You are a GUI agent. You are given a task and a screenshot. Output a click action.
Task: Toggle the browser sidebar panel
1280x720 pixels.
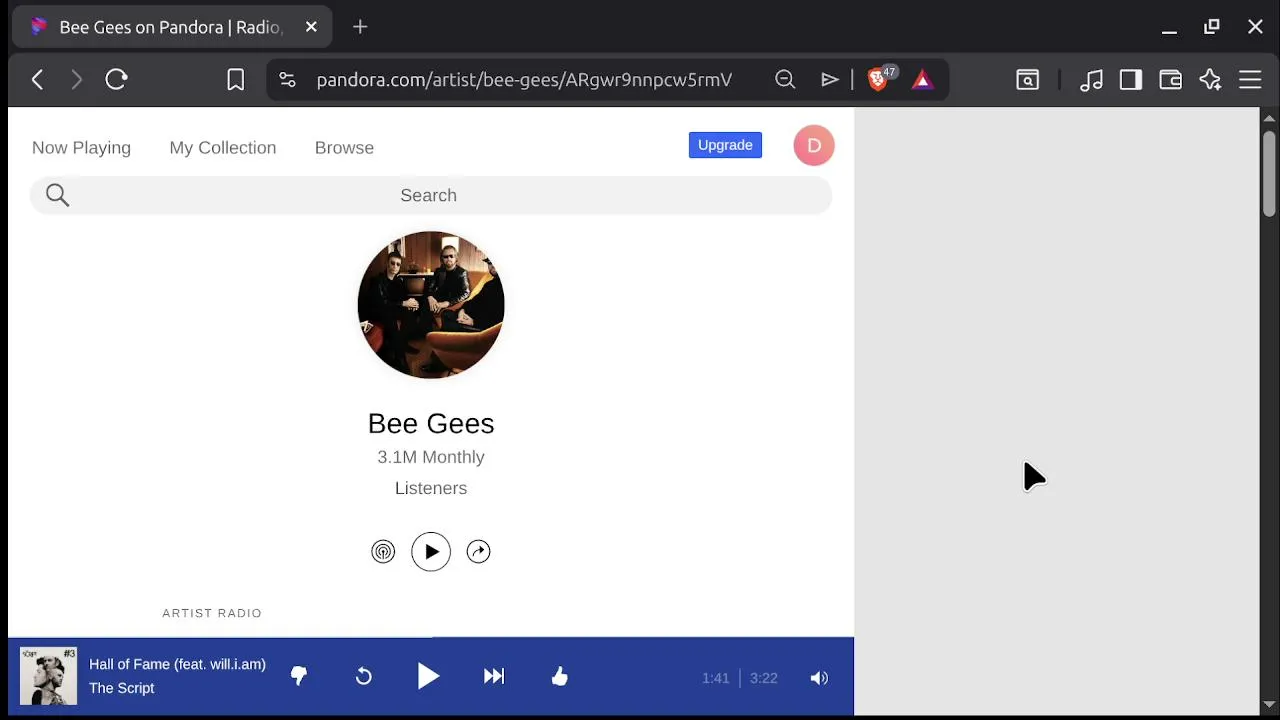tap(1131, 80)
